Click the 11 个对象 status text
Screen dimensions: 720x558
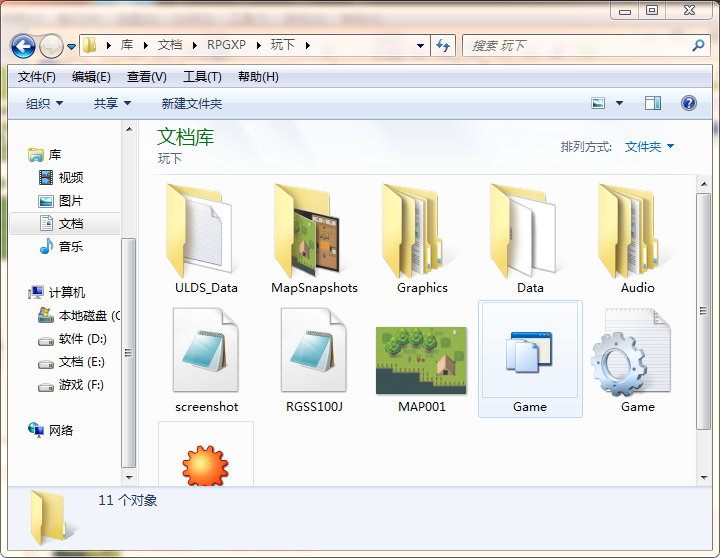pyautogui.click(x=128, y=500)
